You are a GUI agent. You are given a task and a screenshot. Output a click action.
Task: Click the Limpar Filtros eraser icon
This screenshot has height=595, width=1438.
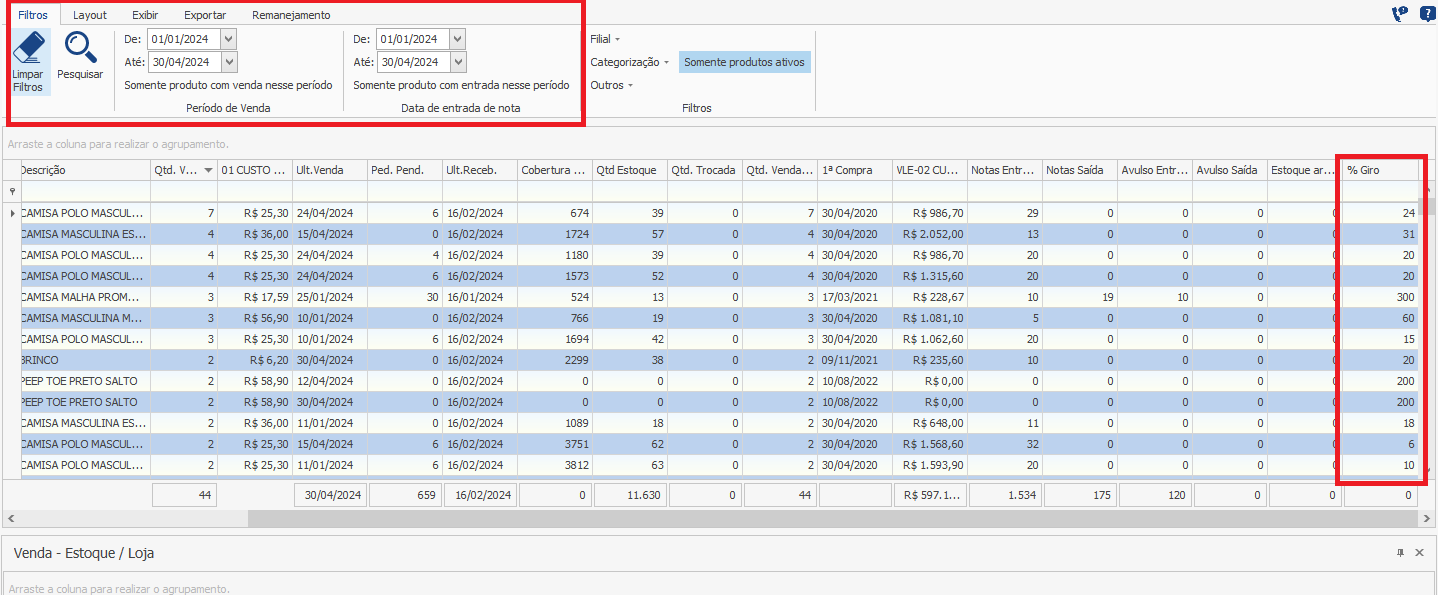point(28,48)
